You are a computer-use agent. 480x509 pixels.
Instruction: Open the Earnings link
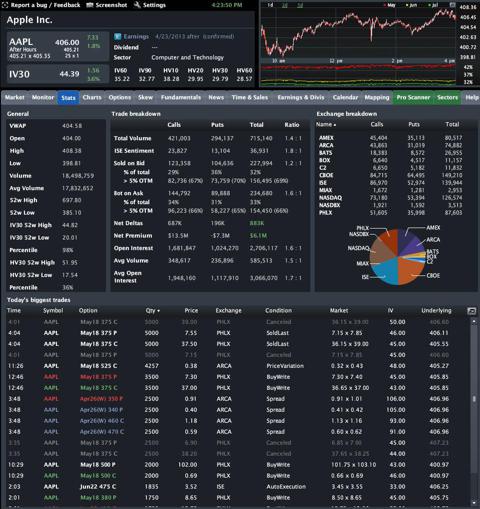coord(136,36)
